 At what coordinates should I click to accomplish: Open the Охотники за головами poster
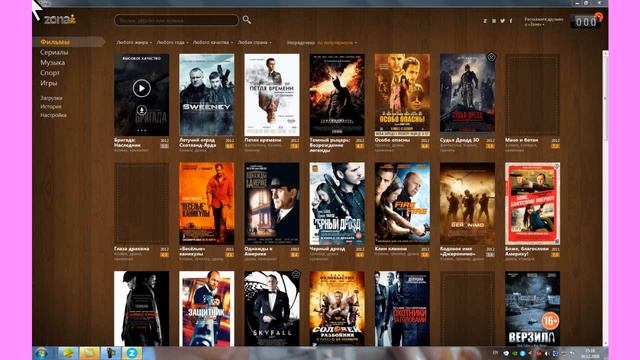tap(402, 309)
